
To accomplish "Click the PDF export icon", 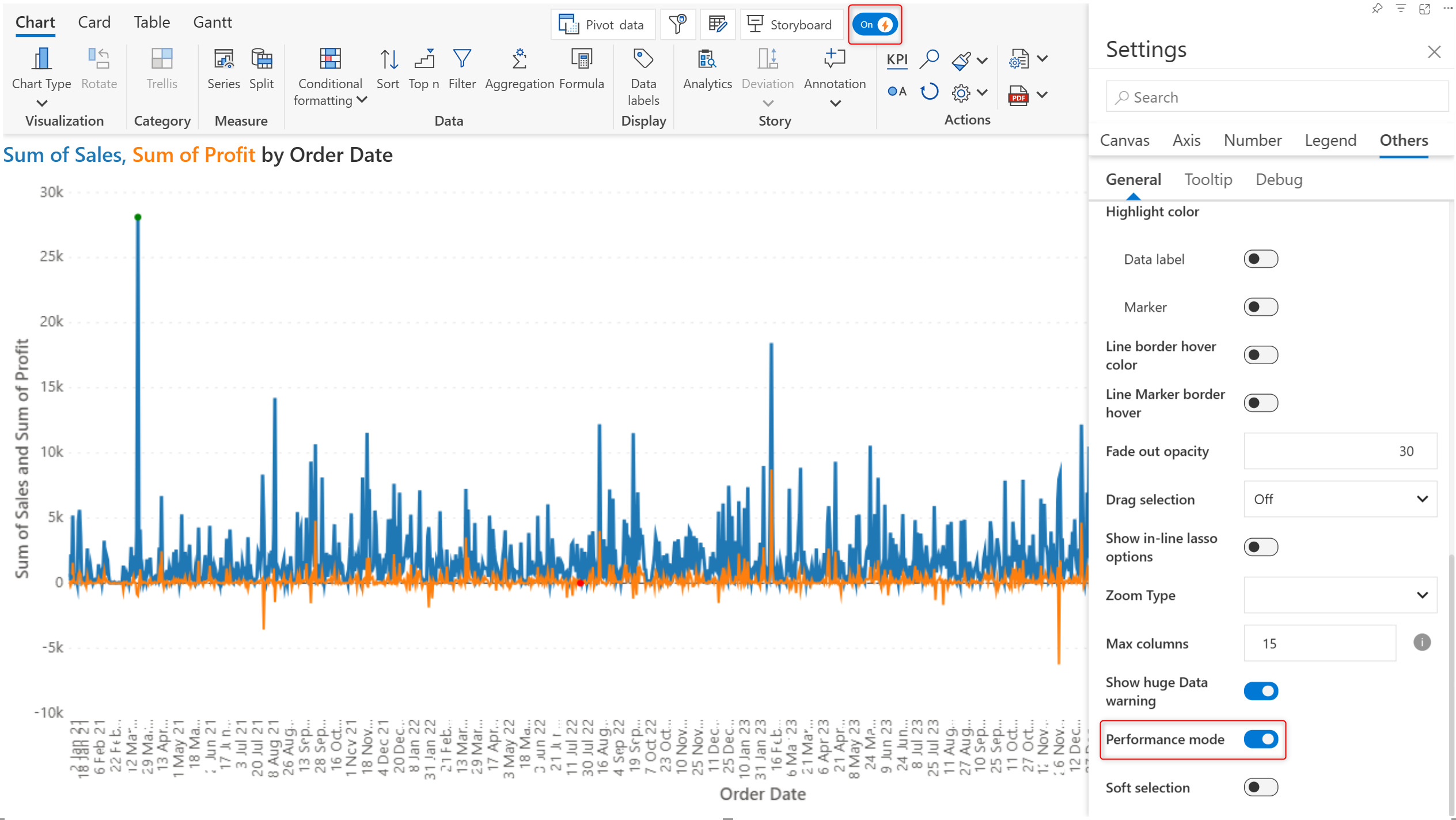I will tap(1018, 94).
